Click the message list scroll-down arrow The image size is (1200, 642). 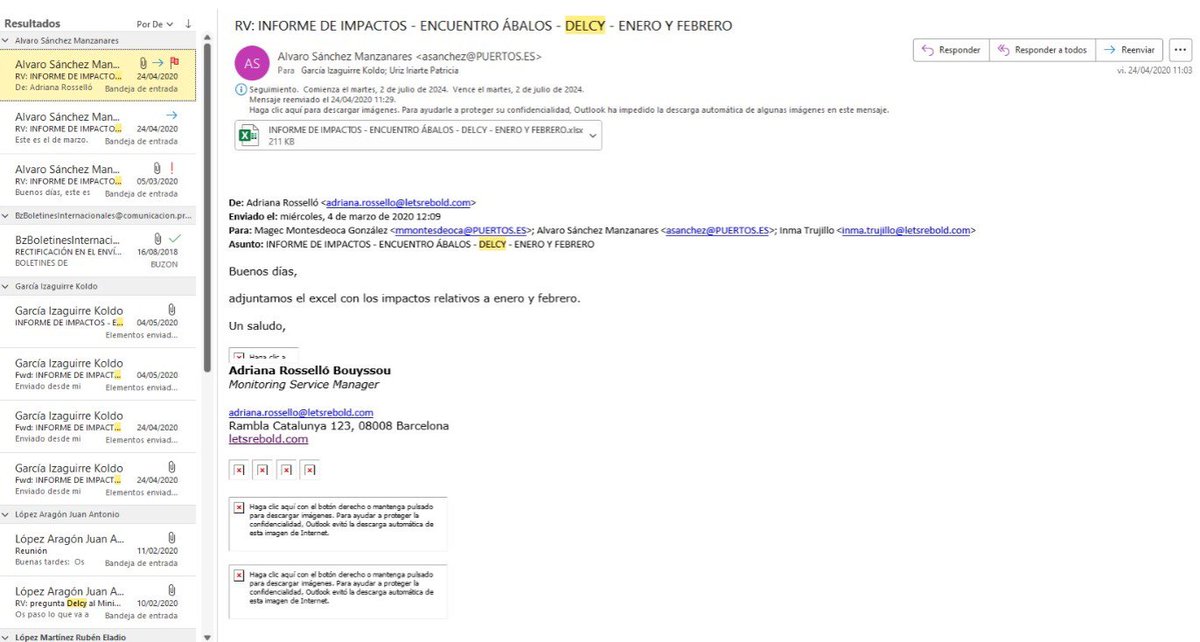(x=207, y=636)
